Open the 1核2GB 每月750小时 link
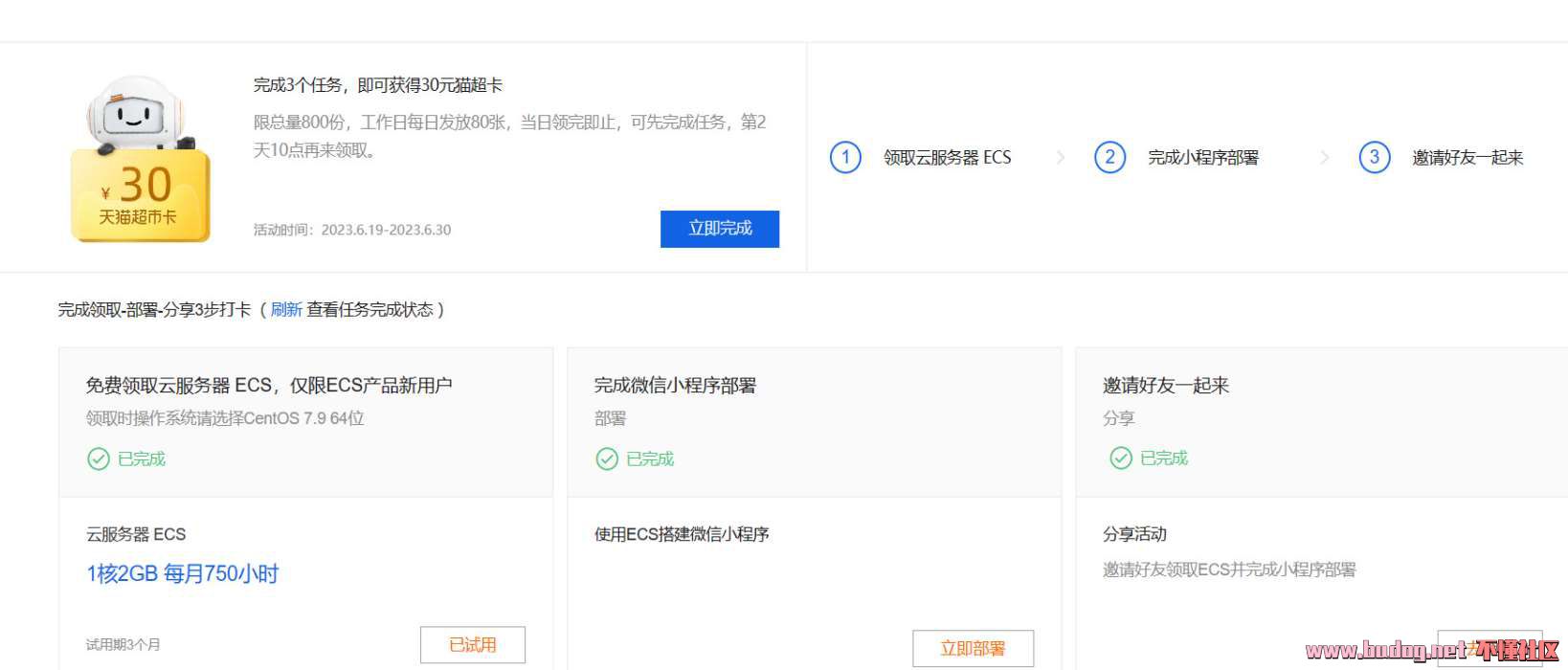 pos(182,574)
